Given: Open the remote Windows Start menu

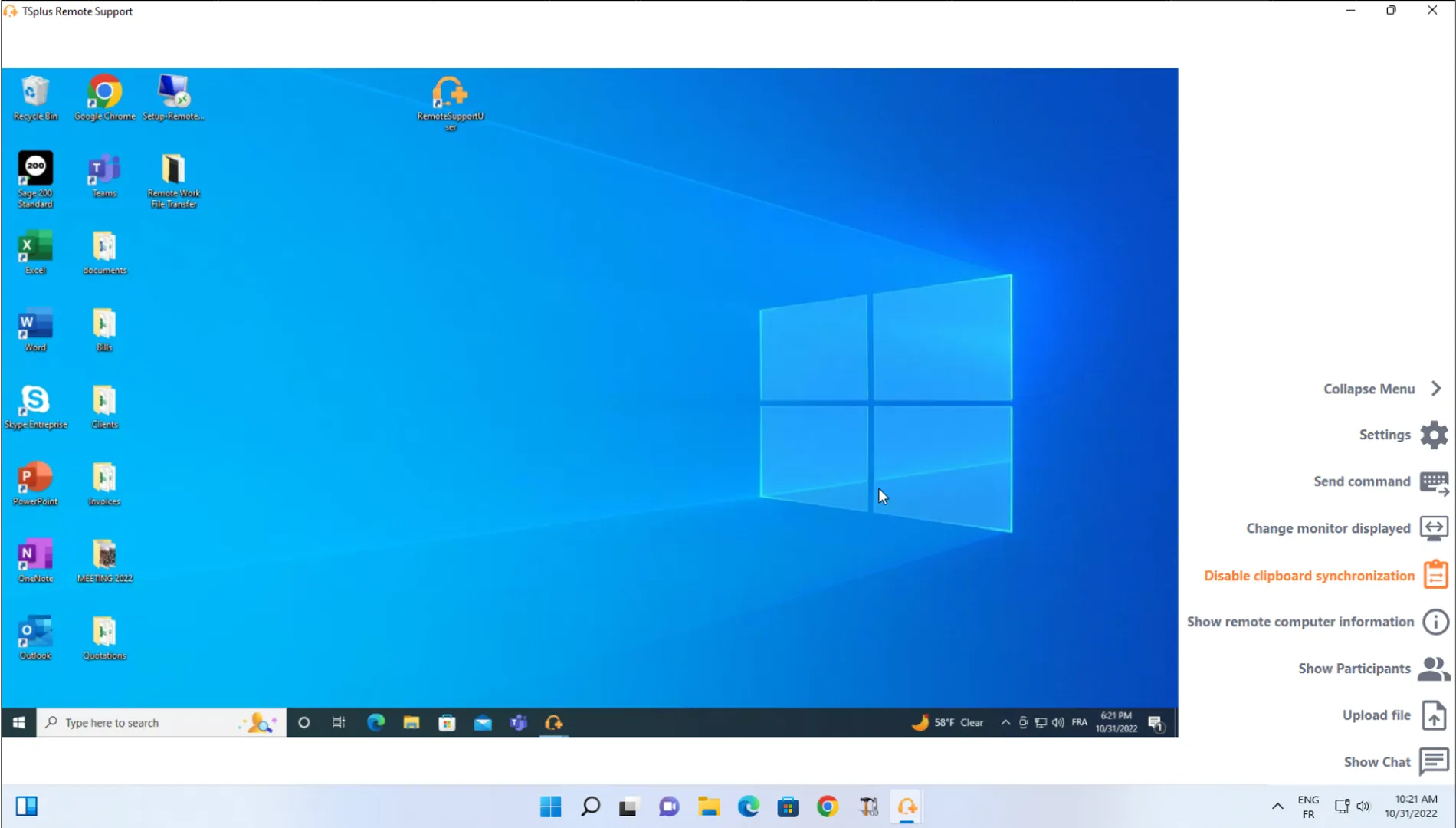Looking at the screenshot, I should pos(18,722).
